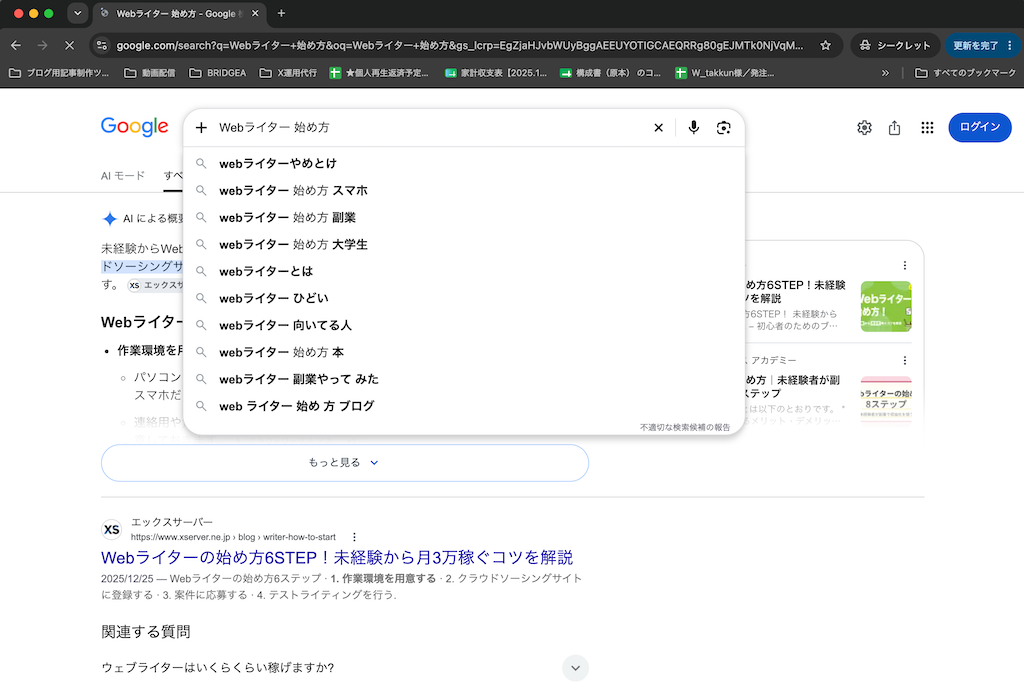1024x683 pixels.
Task: Select suggestion webライターやめとけ
Action: (464, 163)
